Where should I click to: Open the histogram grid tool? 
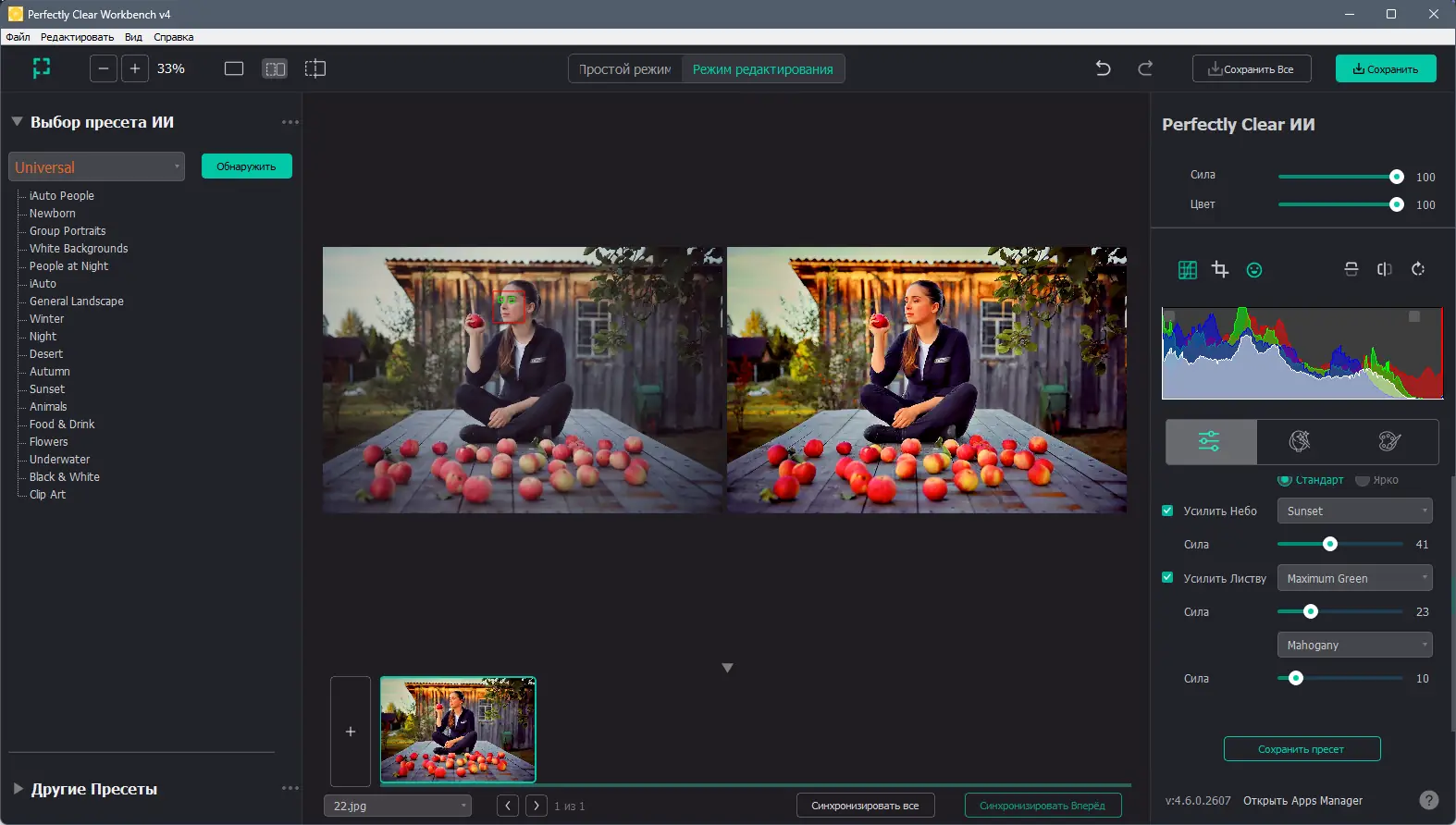1188,270
